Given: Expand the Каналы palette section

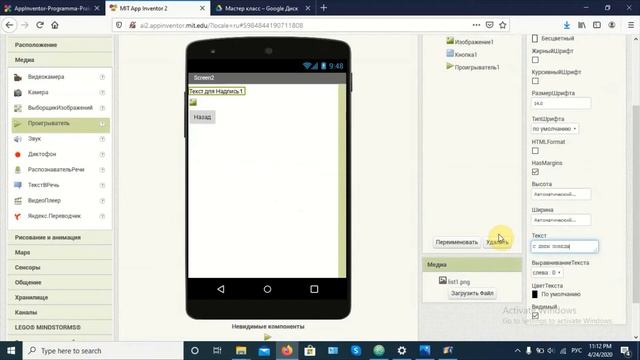Looking at the screenshot, I should point(60,312).
